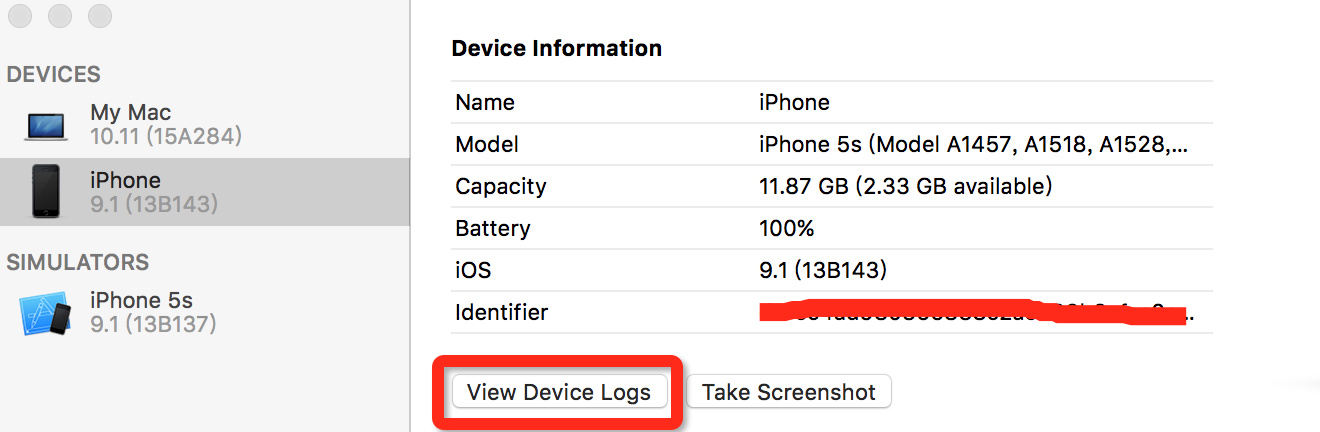Click the iPhone 5s simulator icon
1320x432 pixels.
click(x=45, y=313)
